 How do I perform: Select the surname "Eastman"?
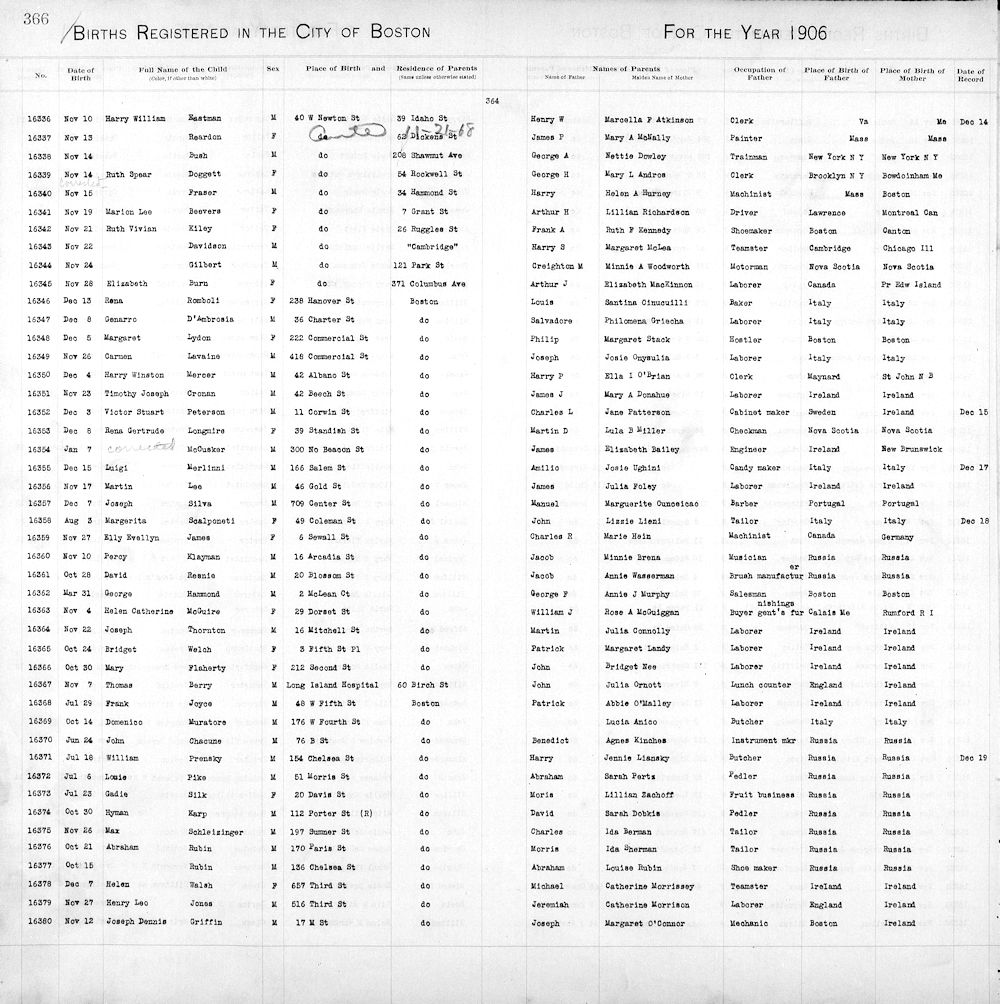point(204,118)
